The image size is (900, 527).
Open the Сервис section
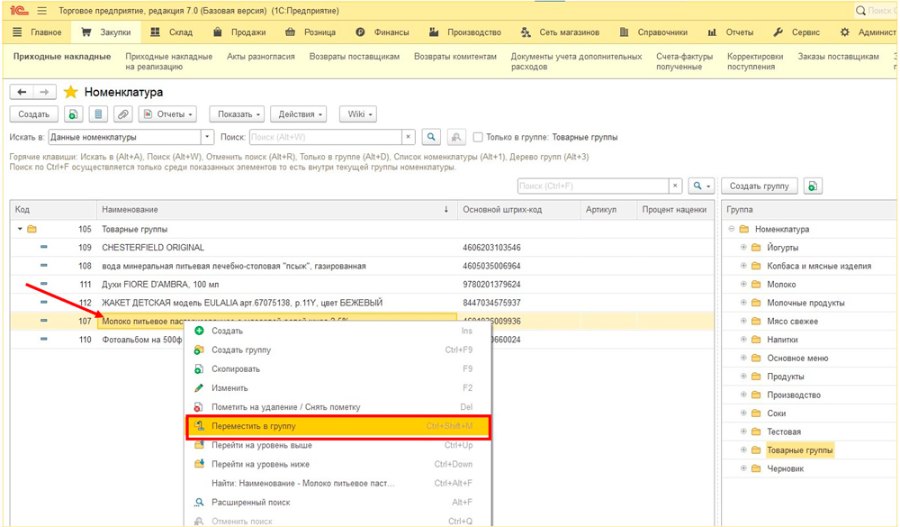[797, 32]
